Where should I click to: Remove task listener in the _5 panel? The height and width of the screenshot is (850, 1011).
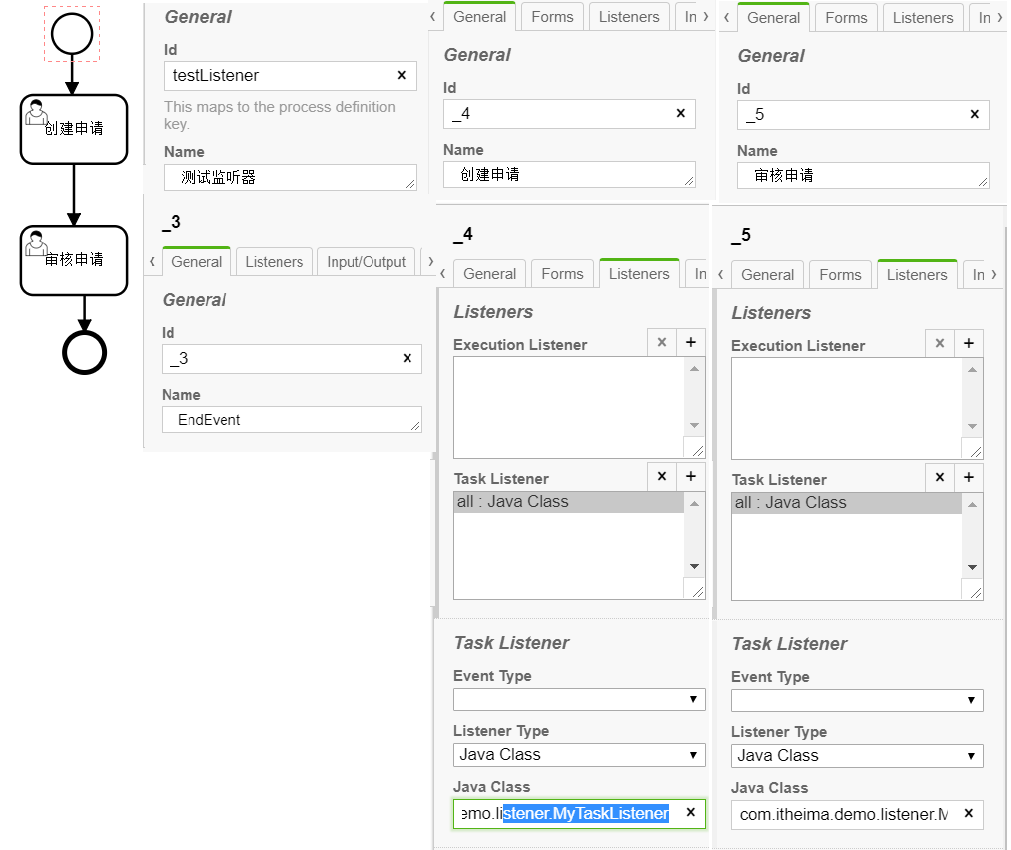(x=939, y=477)
